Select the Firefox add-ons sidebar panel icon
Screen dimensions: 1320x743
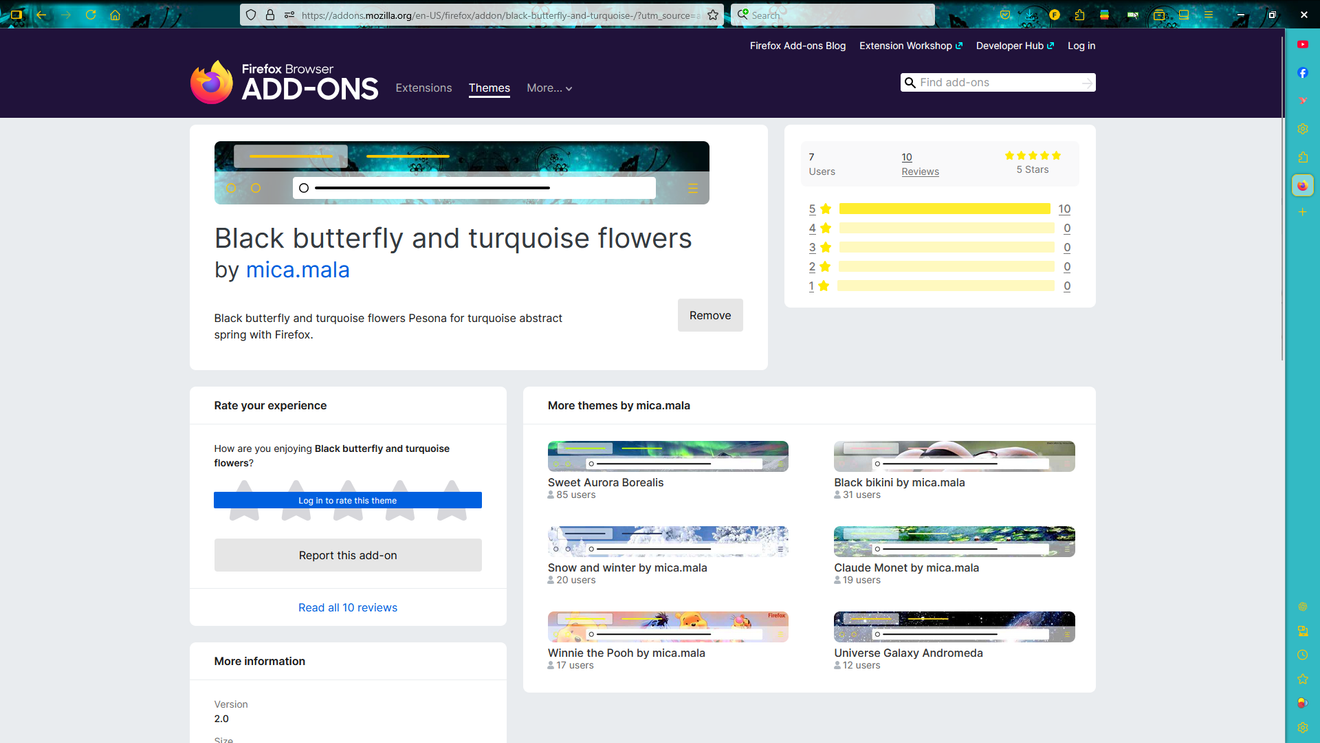point(1302,185)
